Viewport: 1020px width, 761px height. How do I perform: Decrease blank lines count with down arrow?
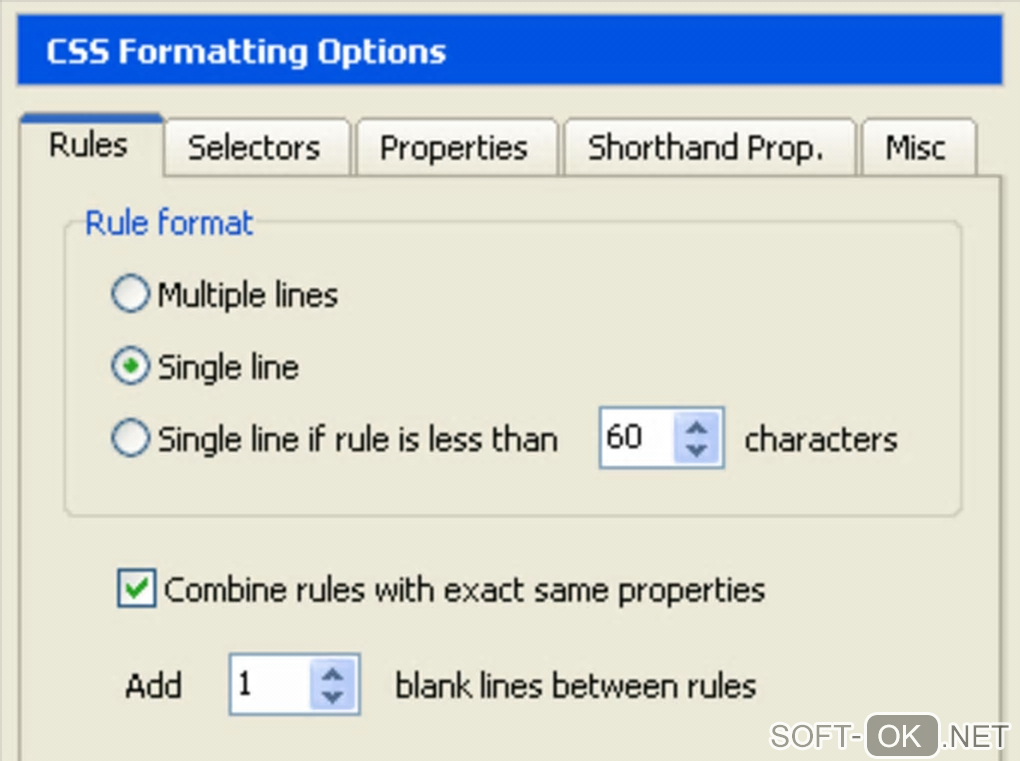point(333,697)
